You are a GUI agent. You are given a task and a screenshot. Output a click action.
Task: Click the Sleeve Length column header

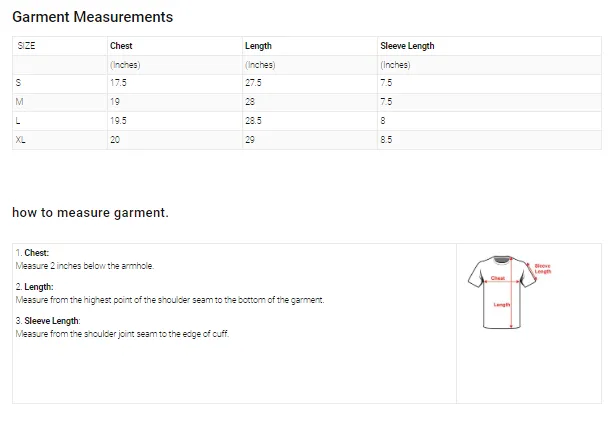coord(407,46)
